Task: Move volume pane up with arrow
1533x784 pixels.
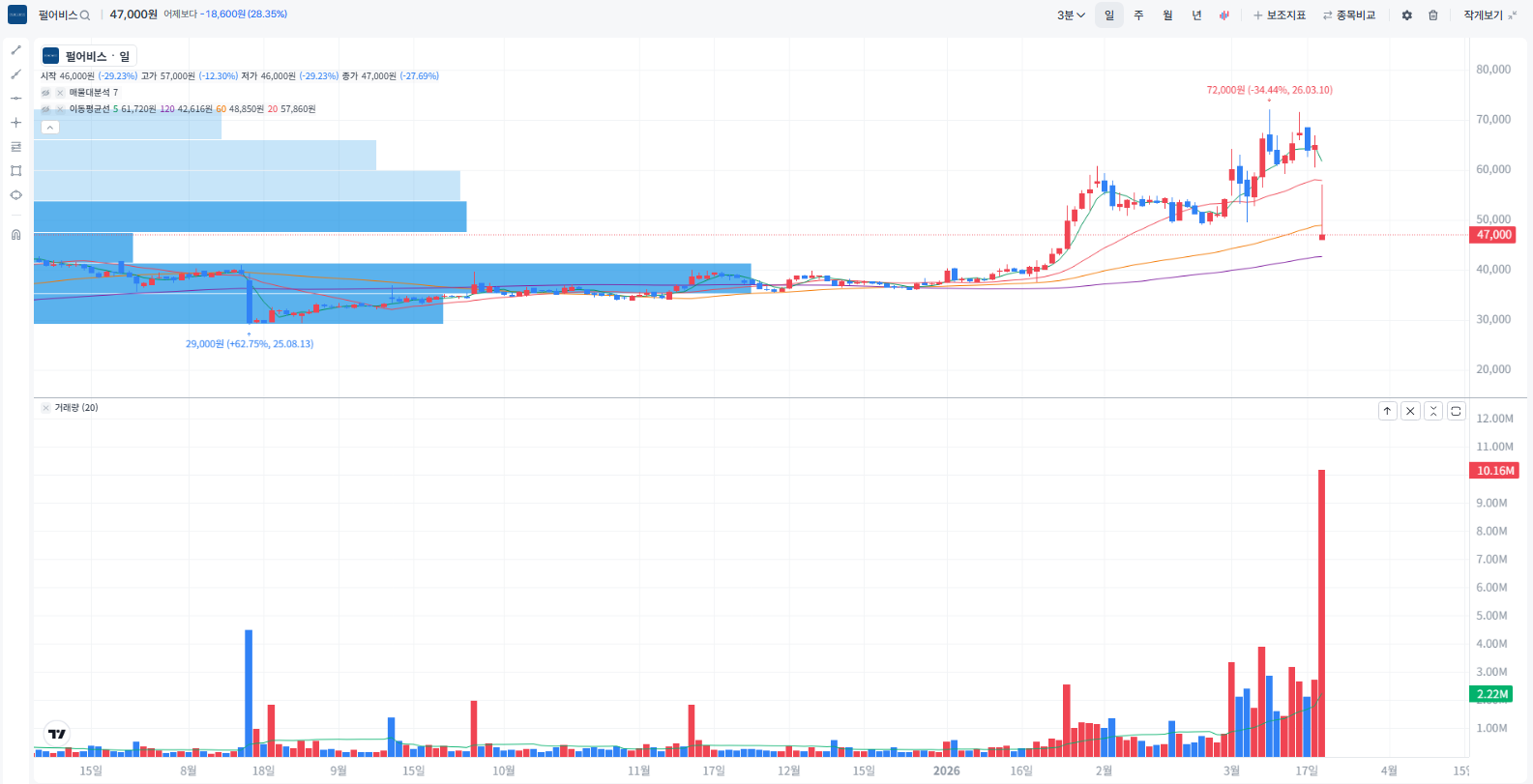Action: [x=1387, y=411]
